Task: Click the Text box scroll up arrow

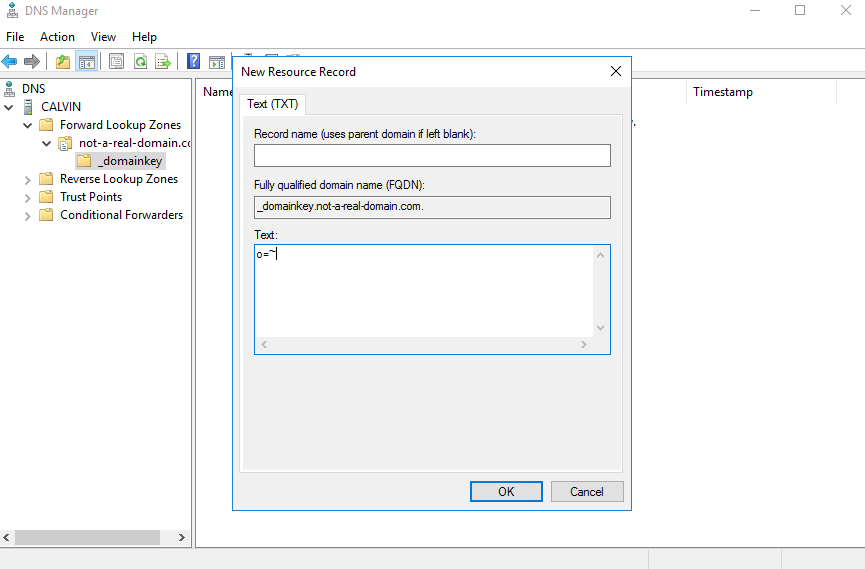Action: [x=601, y=255]
